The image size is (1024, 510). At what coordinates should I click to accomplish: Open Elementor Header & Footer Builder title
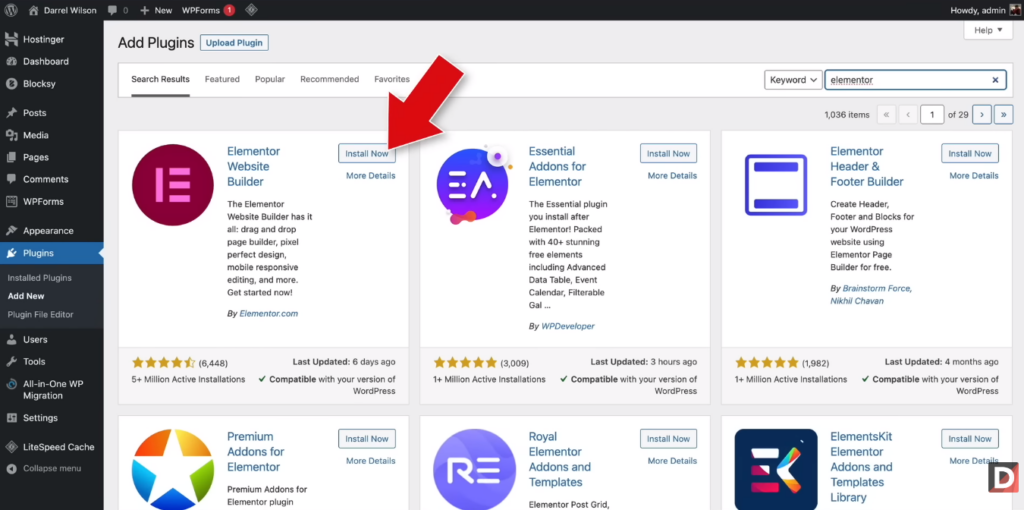(x=867, y=167)
